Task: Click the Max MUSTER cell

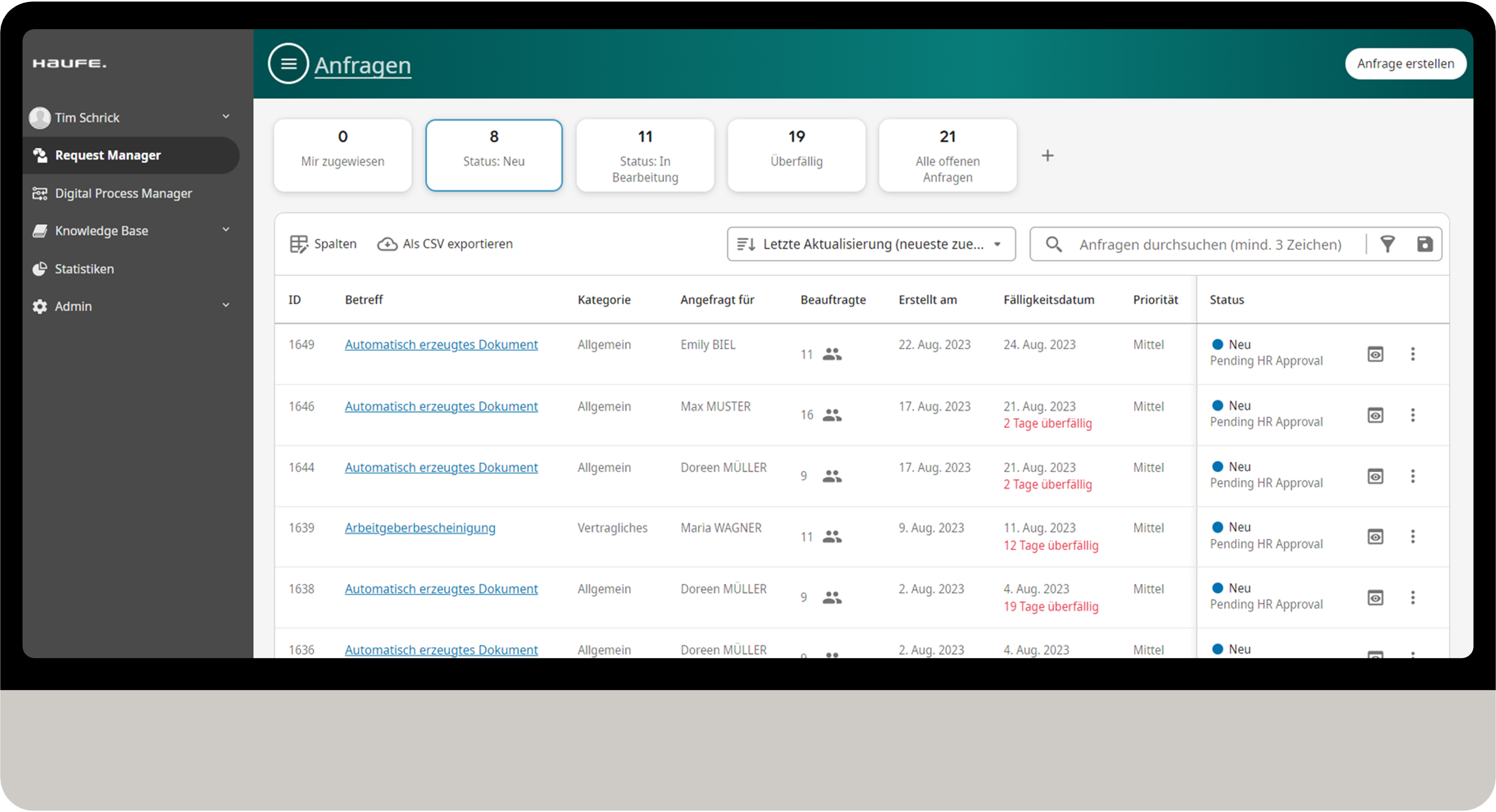Action: 715,406
